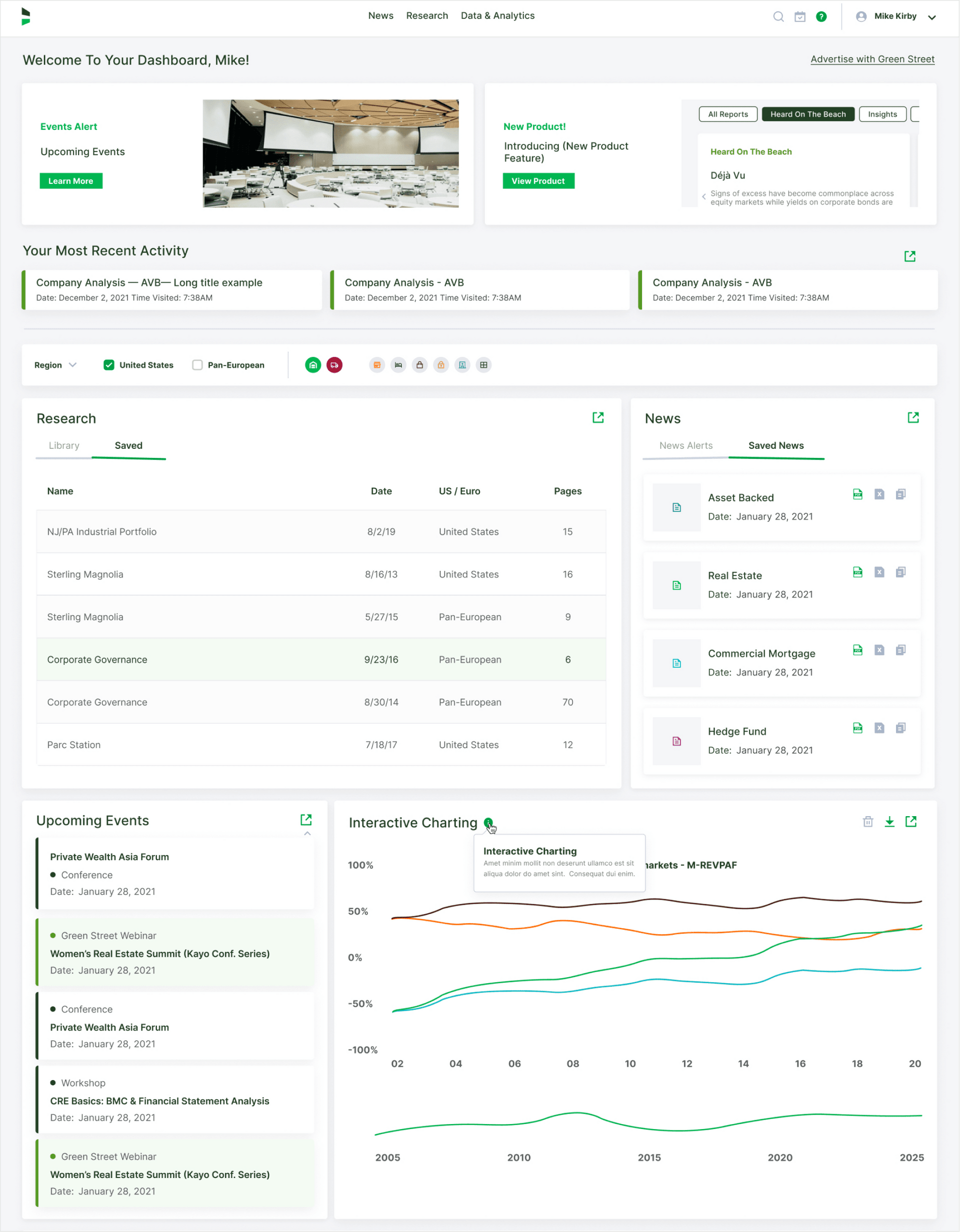Open the calendar icon in top bar
The image size is (960, 1232).
799,16
